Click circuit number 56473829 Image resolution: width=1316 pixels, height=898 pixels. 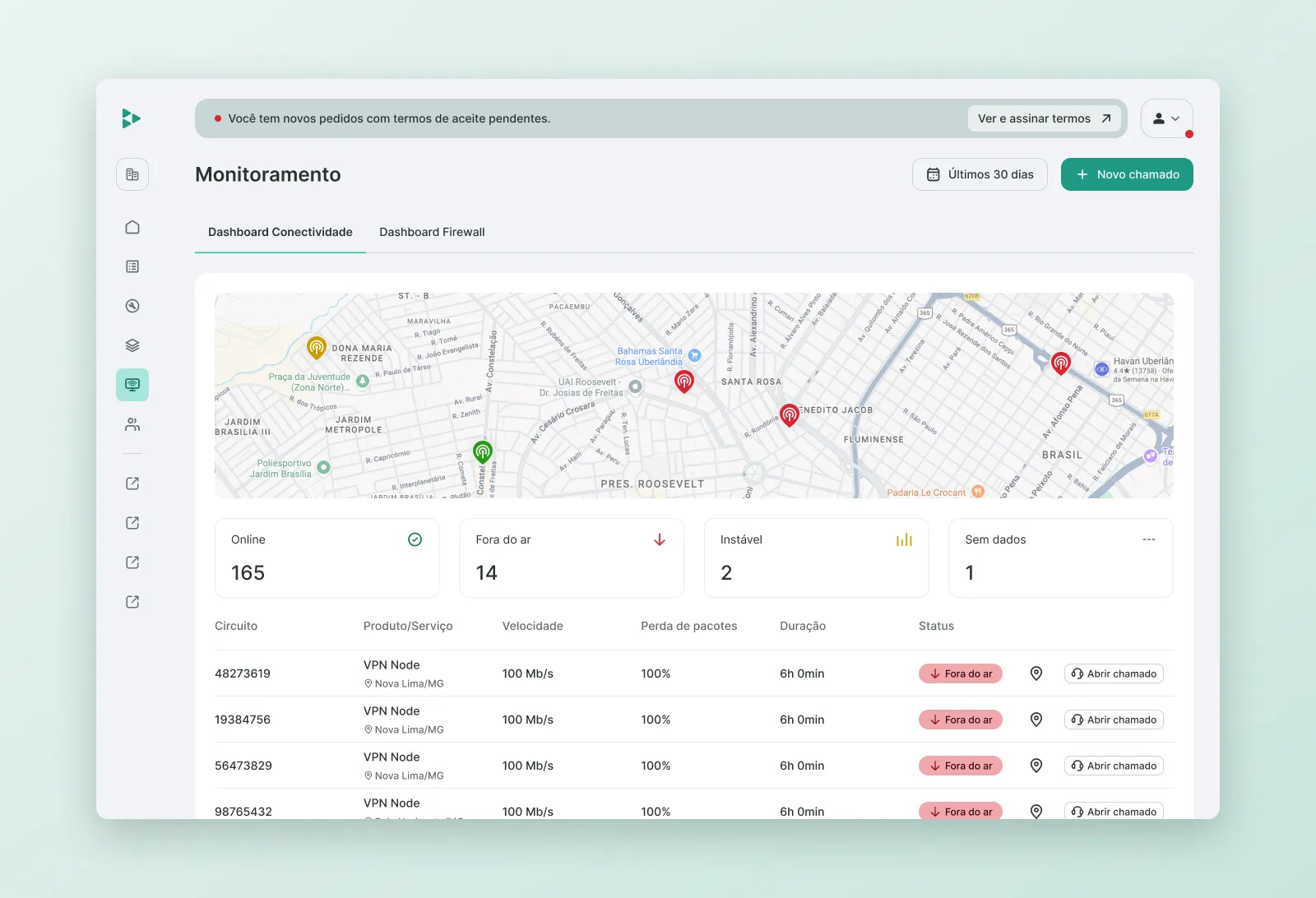click(243, 766)
